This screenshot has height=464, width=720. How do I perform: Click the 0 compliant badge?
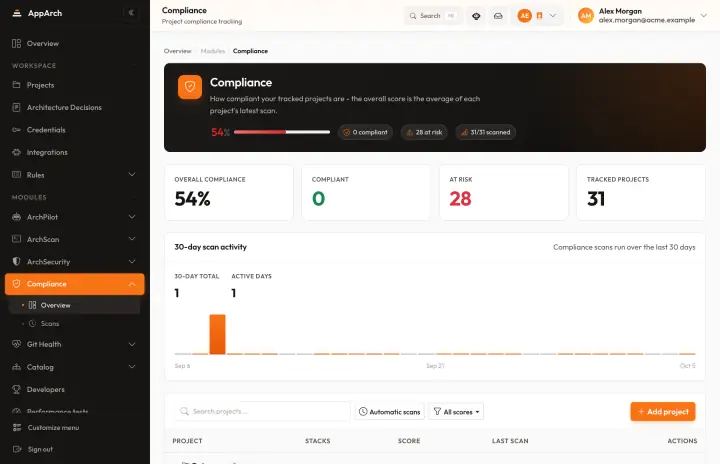tap(366, 132)
